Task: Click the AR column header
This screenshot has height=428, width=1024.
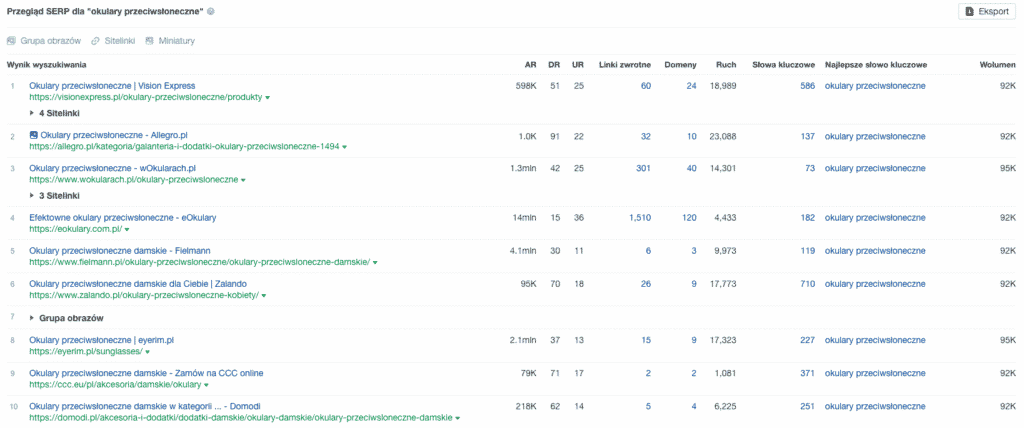Action: [530, 65]
